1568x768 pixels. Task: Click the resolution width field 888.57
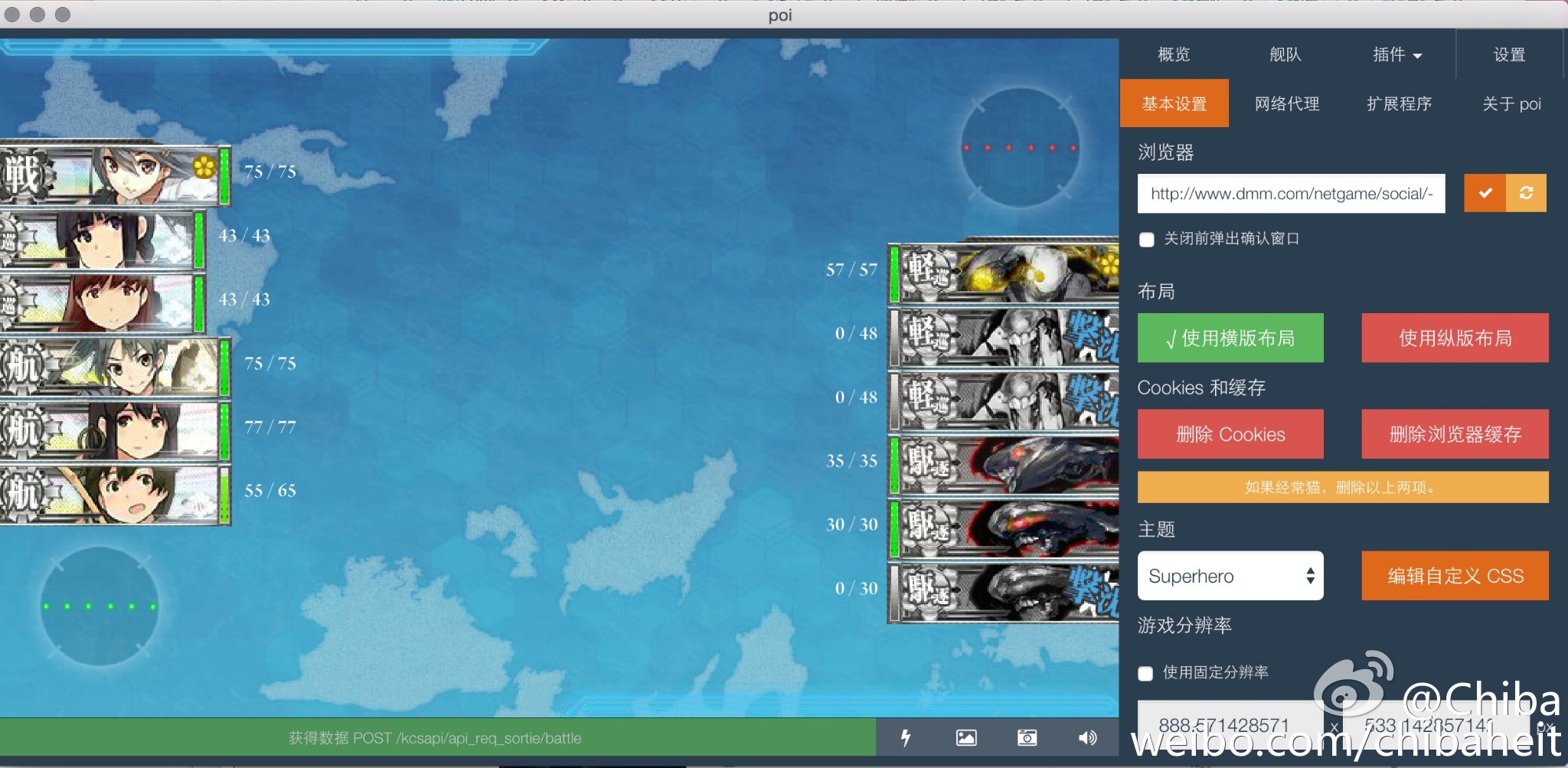(1230, 724)
